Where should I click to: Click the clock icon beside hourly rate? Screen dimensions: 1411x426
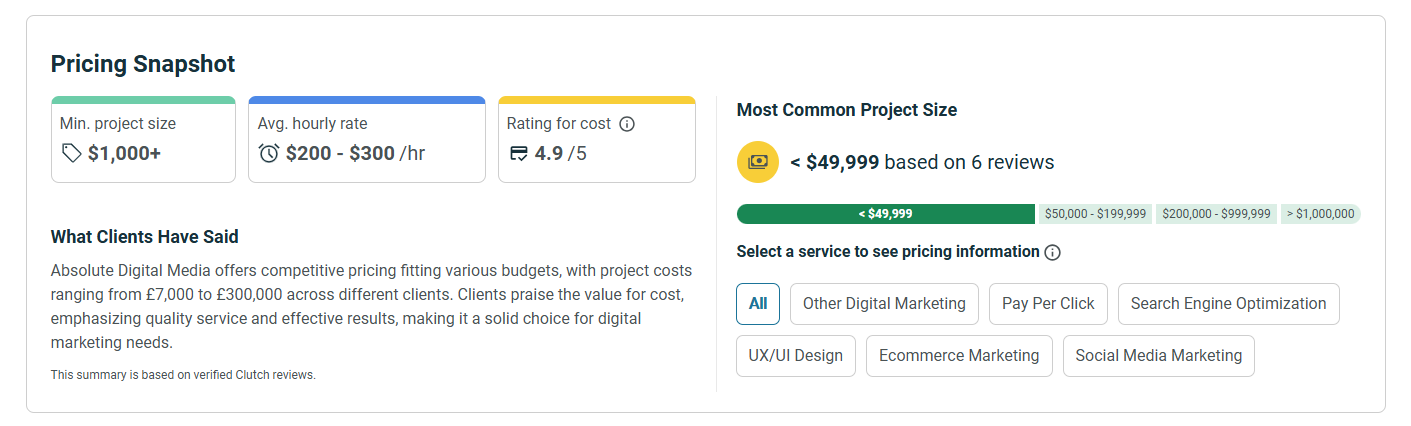point(269,153)
